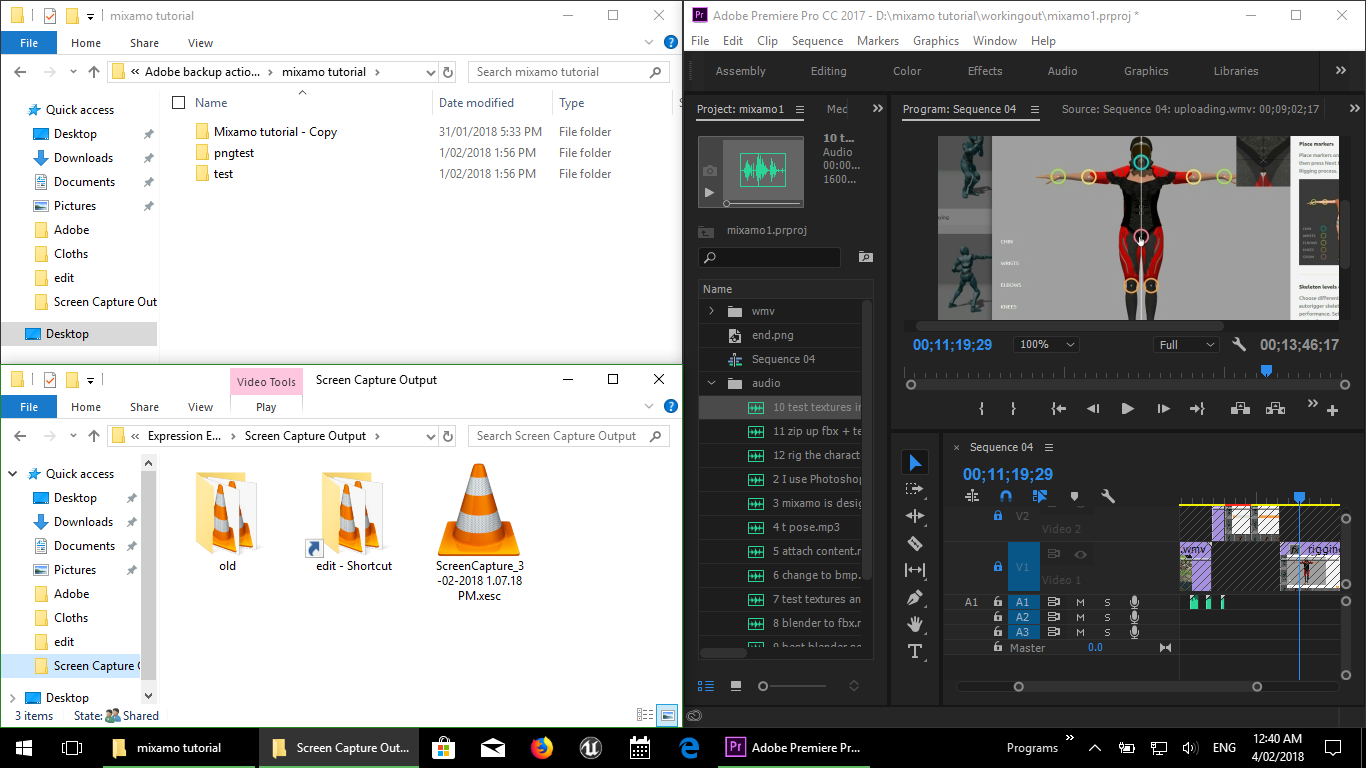This screenshot has width=1366, height=768.
Task: Click the audio preview scrub slider handle
Action: (727, 203)
